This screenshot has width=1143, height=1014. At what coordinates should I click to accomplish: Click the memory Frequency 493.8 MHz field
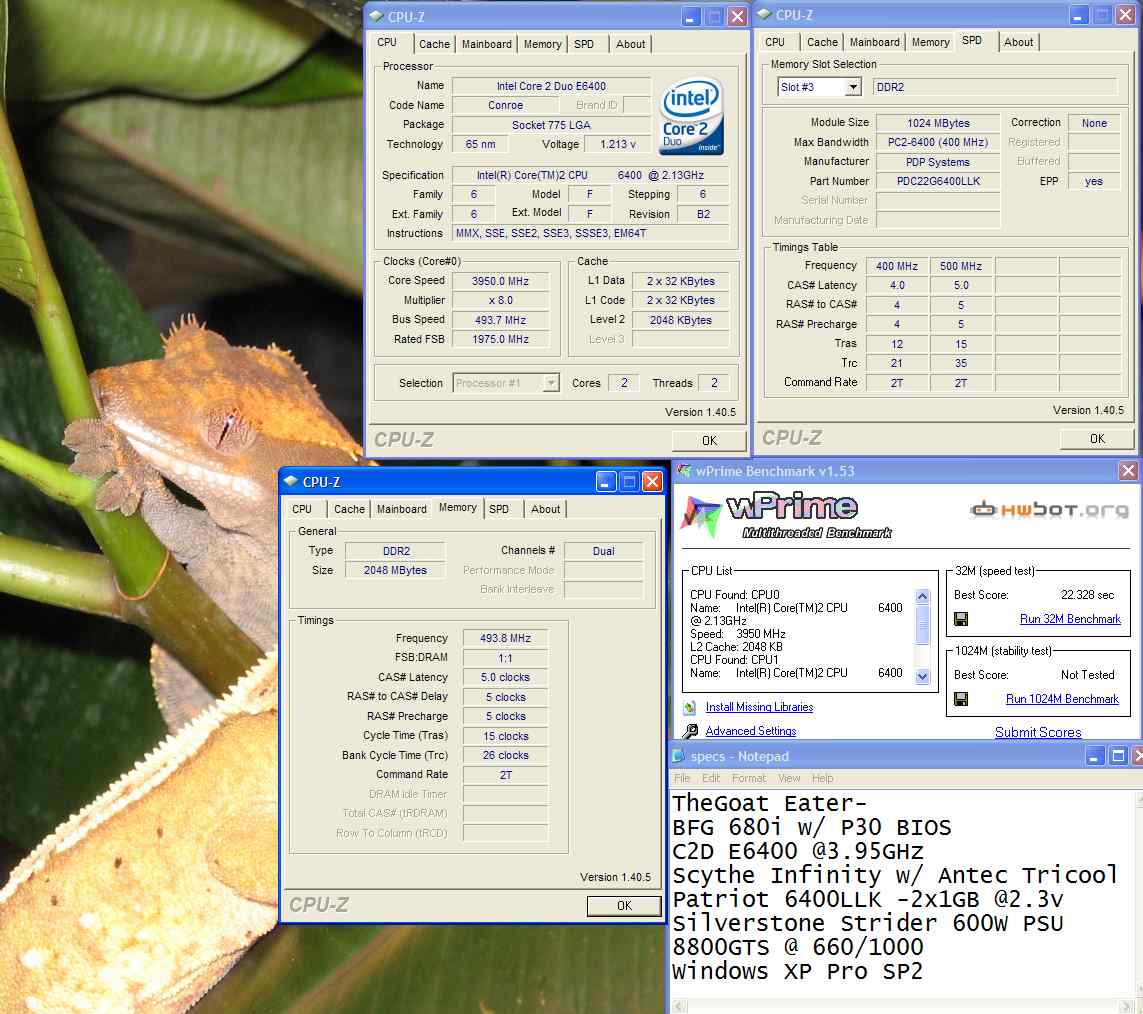click(505, 638)
